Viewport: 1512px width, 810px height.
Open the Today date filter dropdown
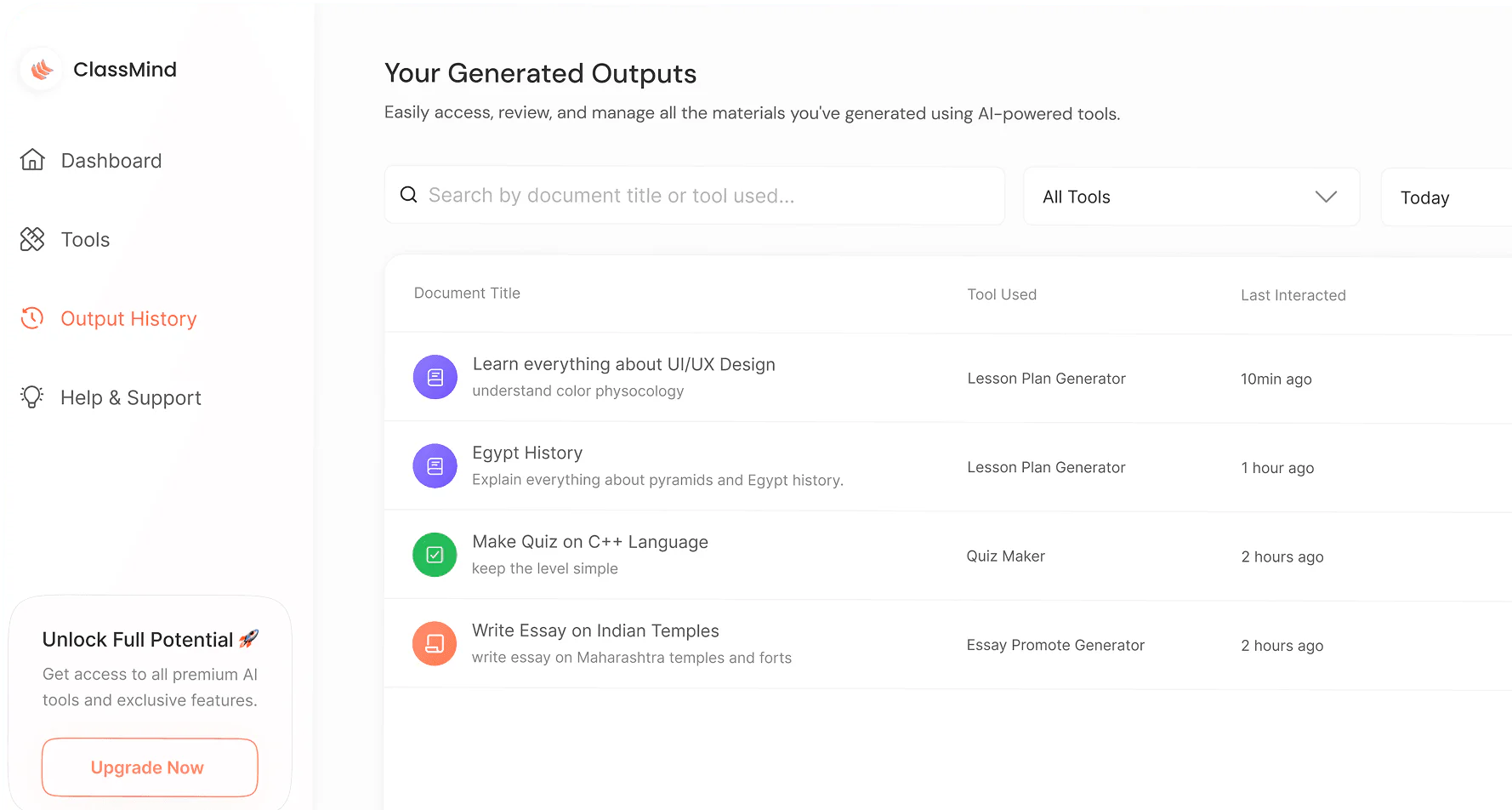click(1446, 197)
